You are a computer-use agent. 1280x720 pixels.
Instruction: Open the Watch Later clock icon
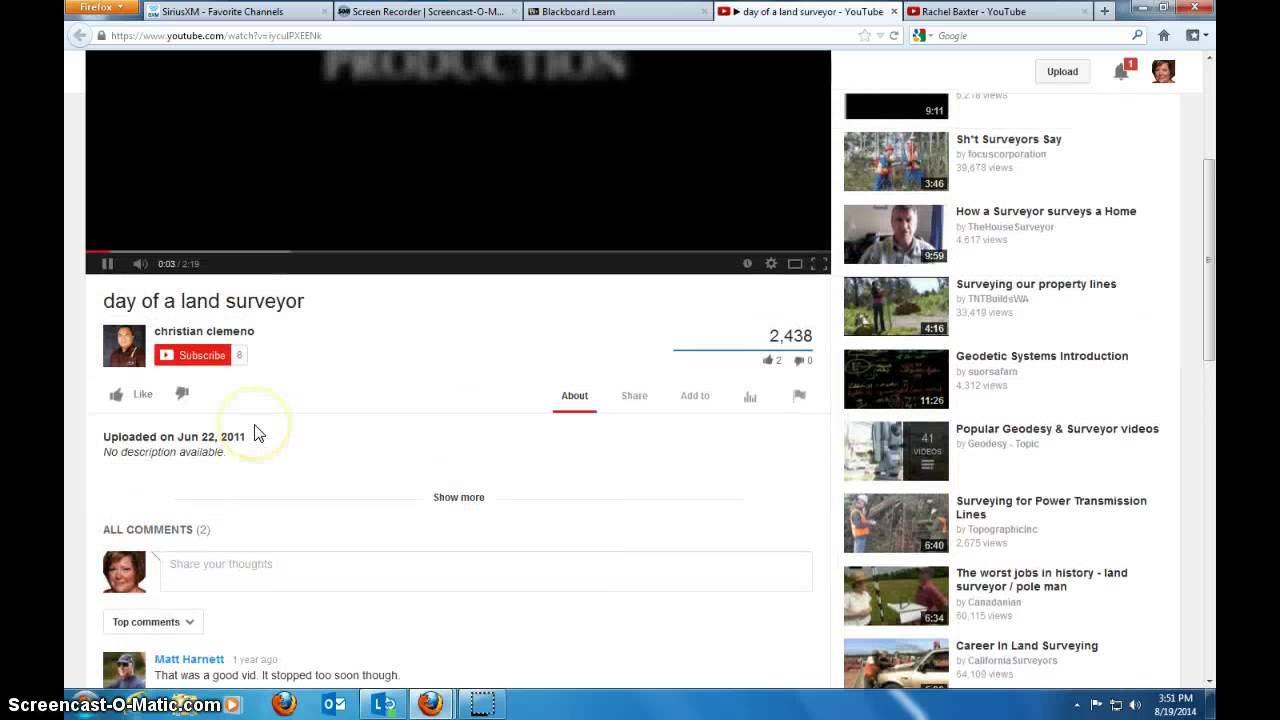(x=747, y=264)
